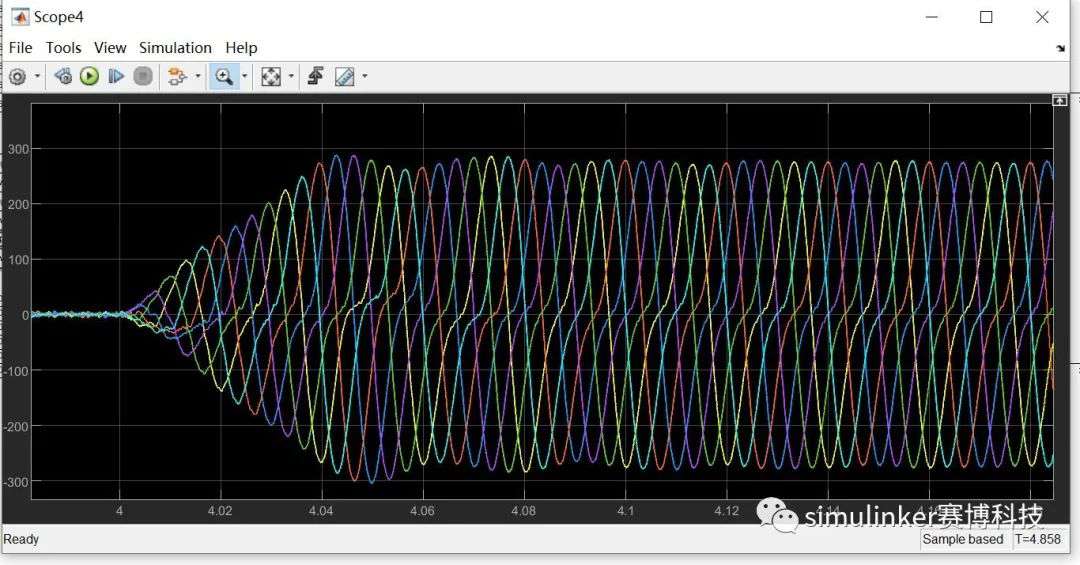
Task: Click the Step Back toolbar icon
Action: (63, 76)
